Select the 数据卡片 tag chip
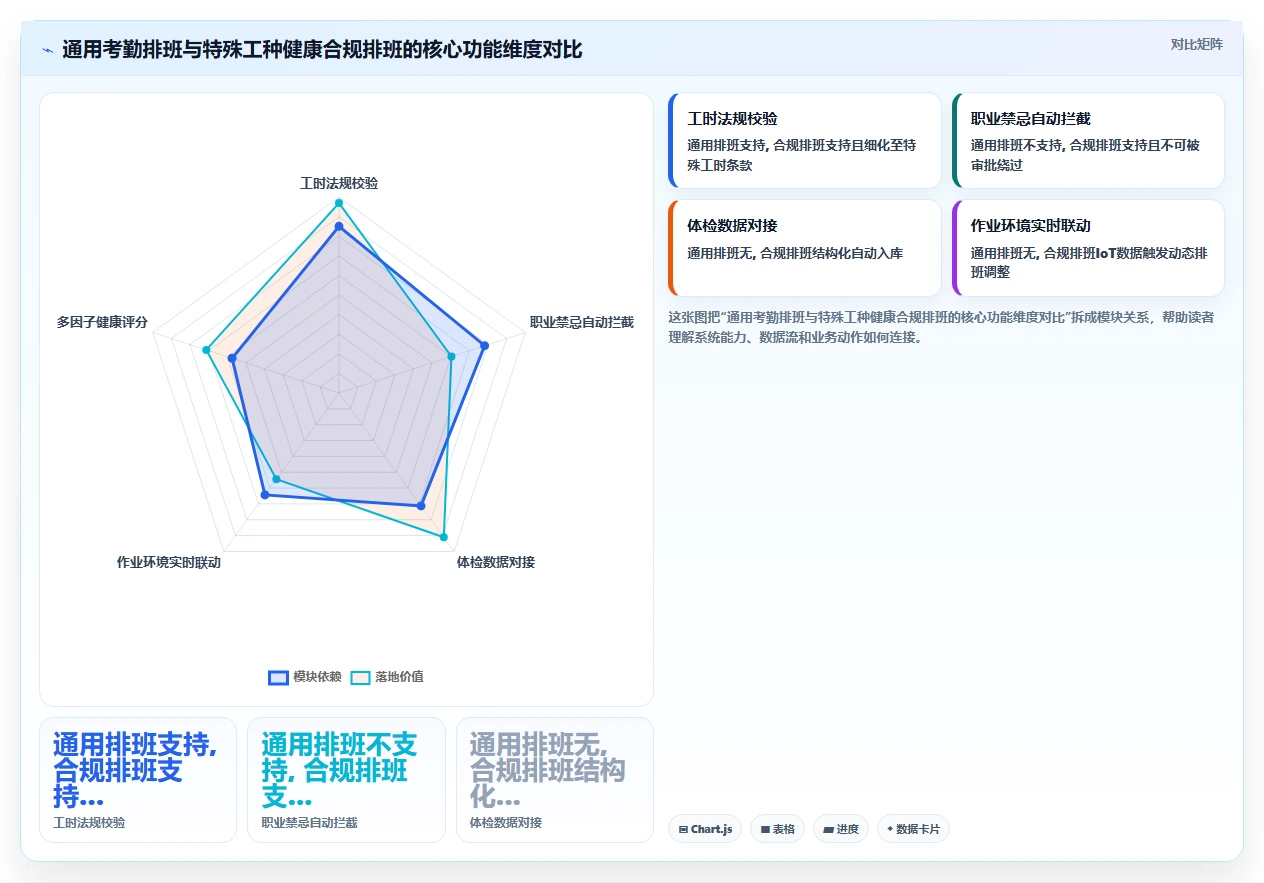 click(x=913, y=829)
